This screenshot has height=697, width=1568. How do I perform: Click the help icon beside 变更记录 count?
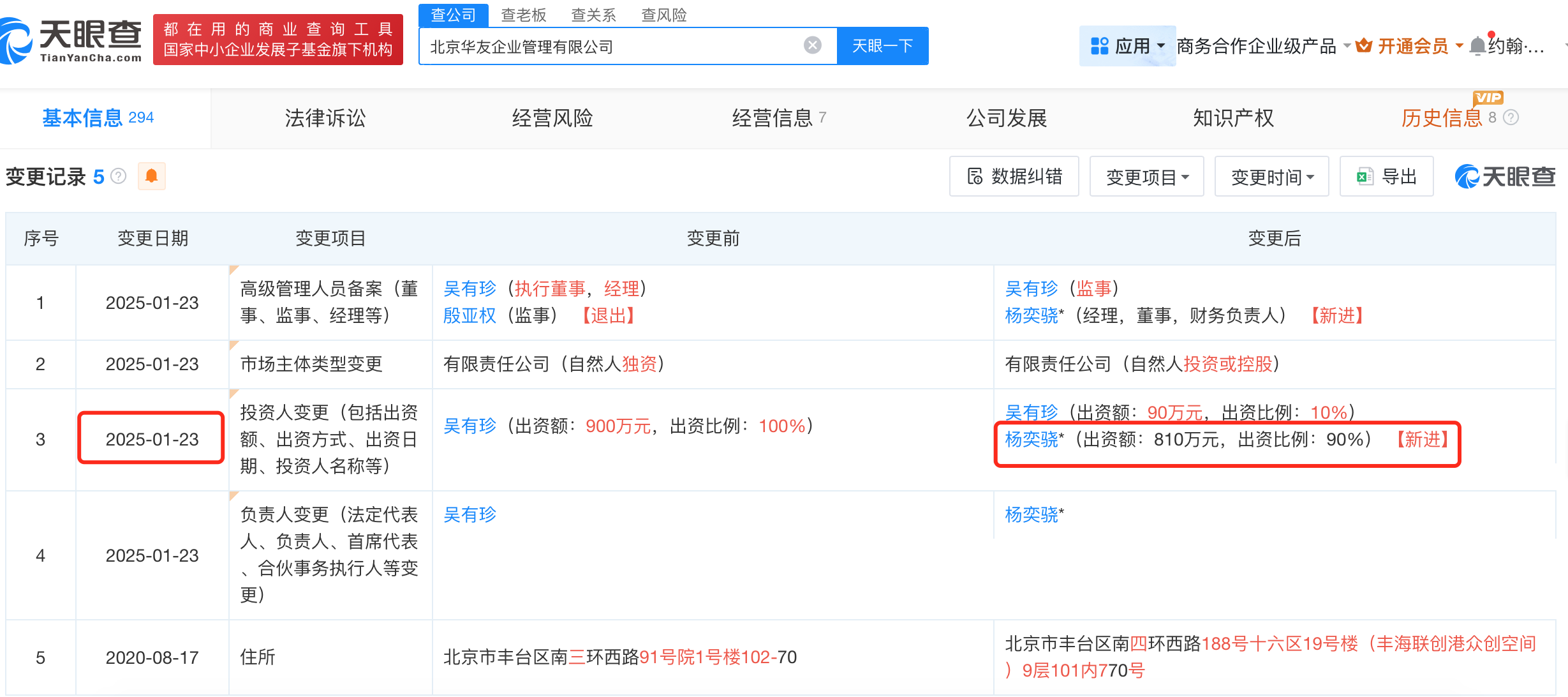119,176
